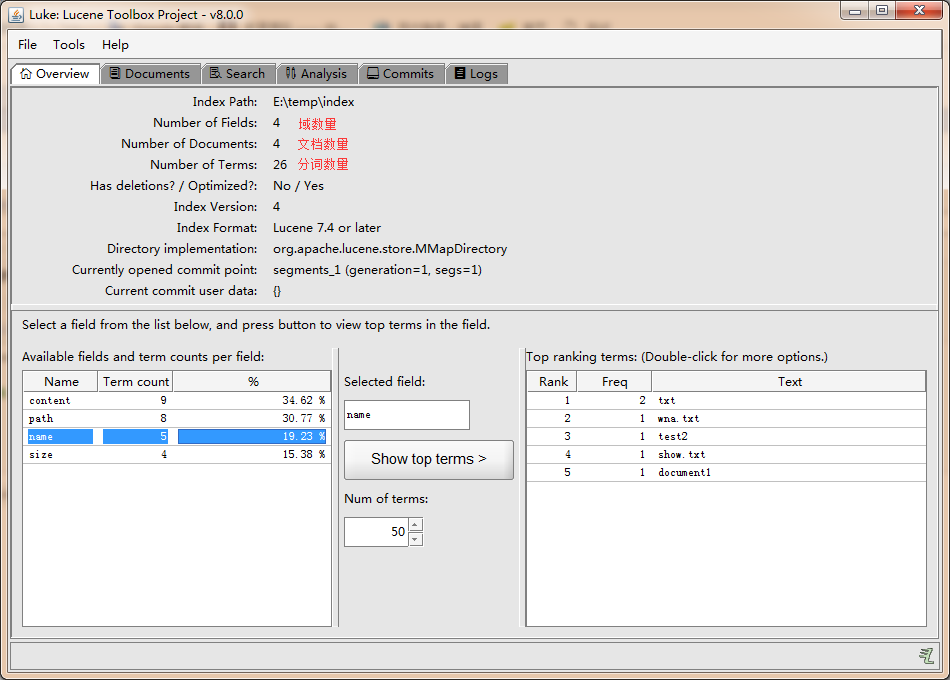Click the Lucene logo icon in status bar

[926, 655]
